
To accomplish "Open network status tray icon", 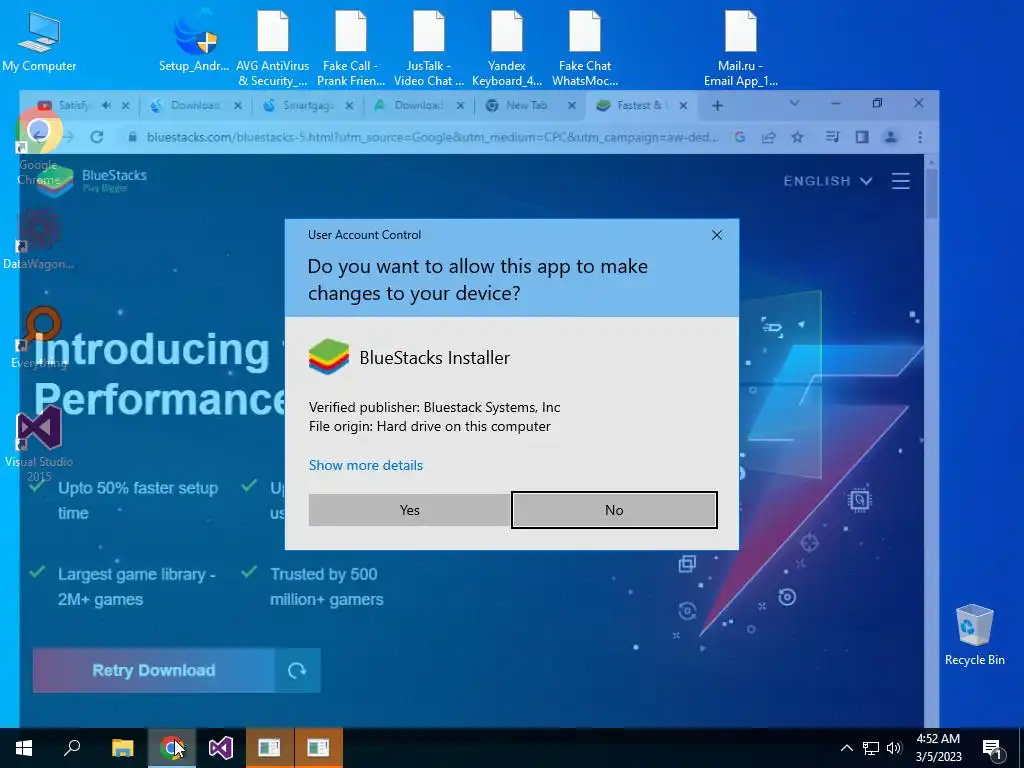I will (x=871, y=748).
